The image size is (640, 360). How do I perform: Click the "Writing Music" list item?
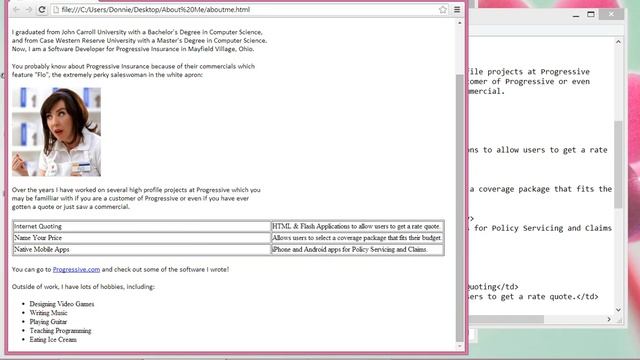[x=48, y=313]
